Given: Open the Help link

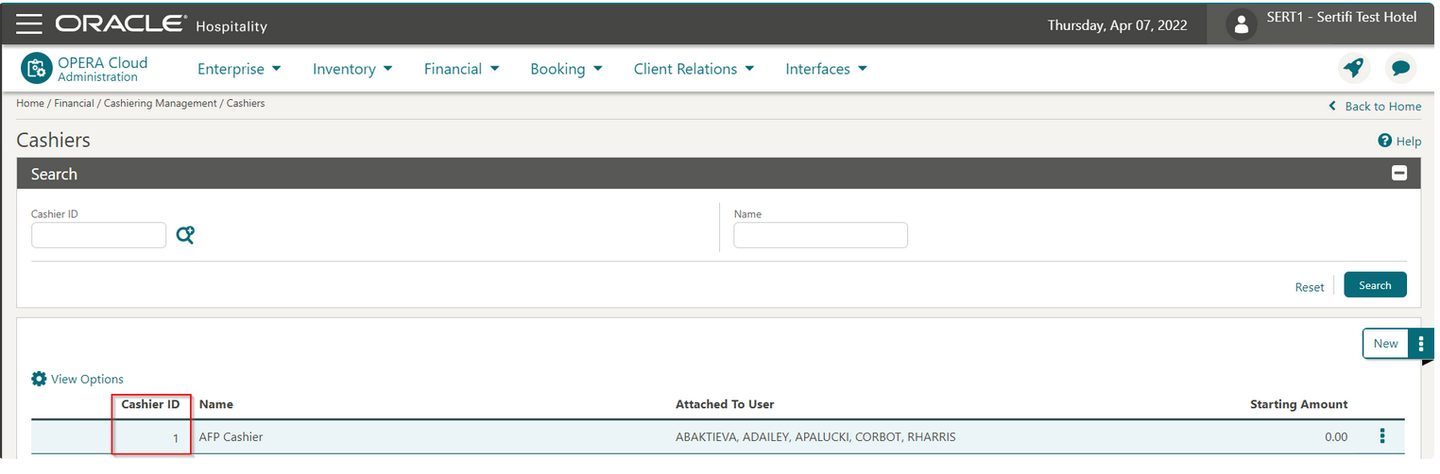Looking at the screenshot, I should pyautogui.click(x=1408, y=142).
